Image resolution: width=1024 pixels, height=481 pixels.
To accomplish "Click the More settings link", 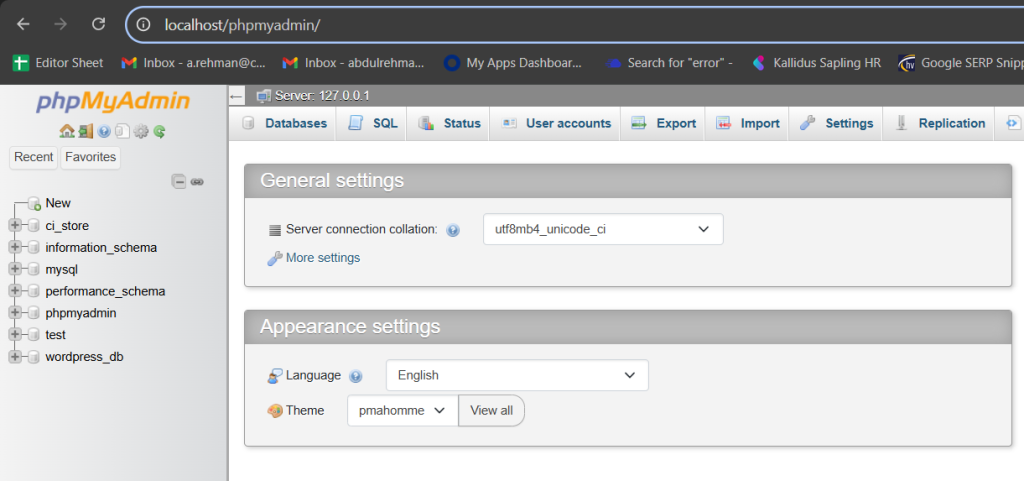I will tap(322, 258).
